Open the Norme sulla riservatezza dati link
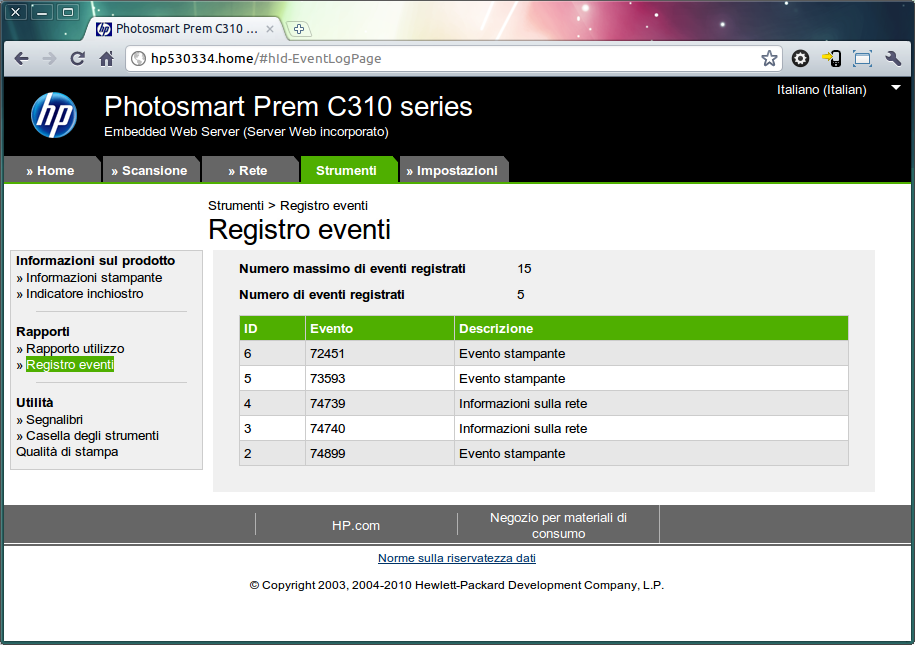The image size is (915, 645). (457, 558)
